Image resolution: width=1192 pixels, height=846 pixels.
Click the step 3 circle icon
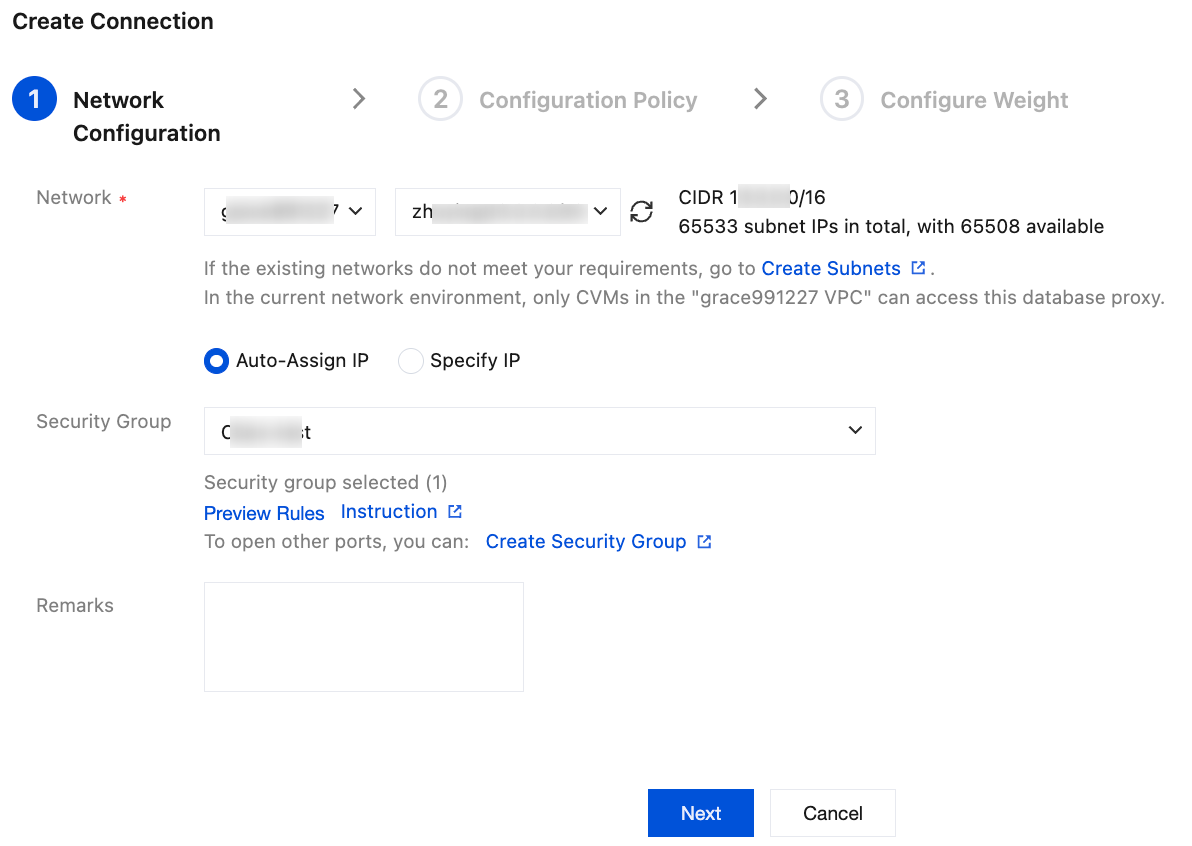(x=841, y=100)
